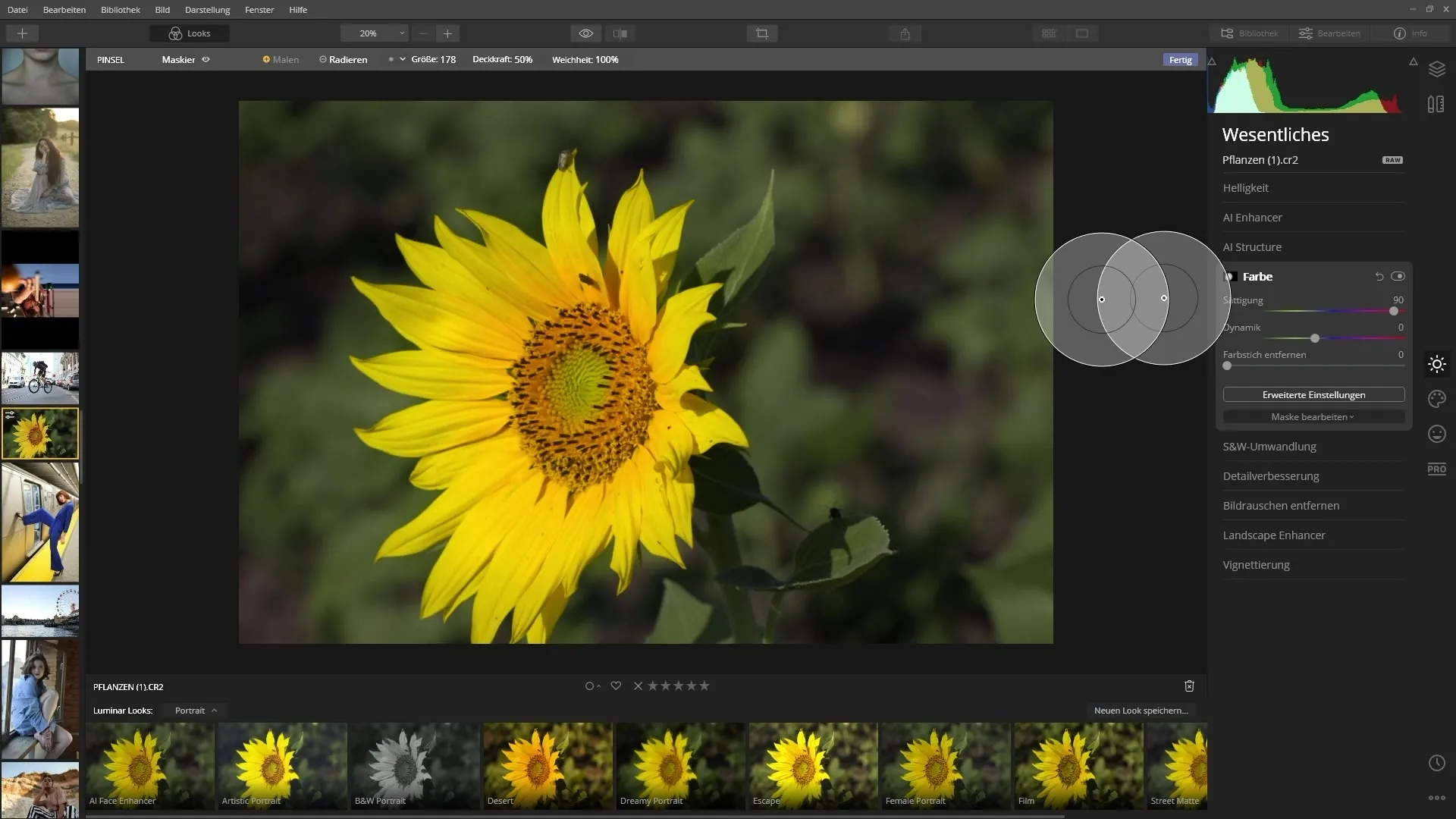Switch to single image view
This screenshot has width=1456, height=819.
click(1082, 33)
